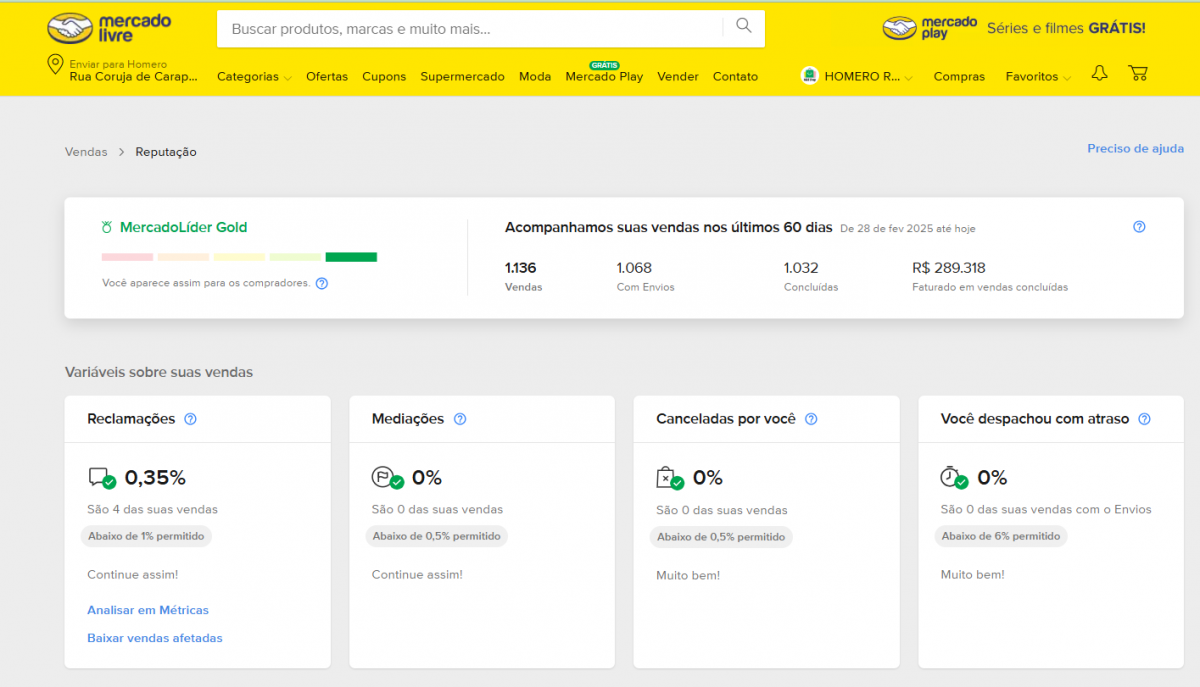Click help icon next to Reclamações
The height and width of the screenshot is (687, 1200).
[191, 419]
